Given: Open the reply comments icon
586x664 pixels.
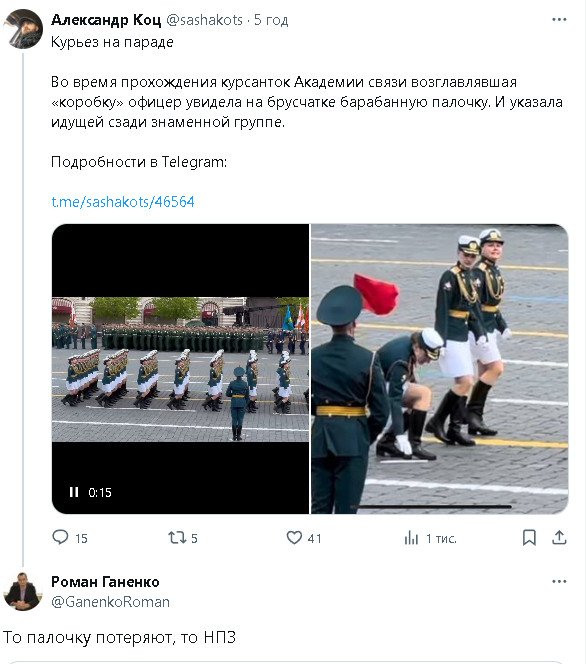Looking at the screenshot, I should pyautogui.click(x=60, y=537).
